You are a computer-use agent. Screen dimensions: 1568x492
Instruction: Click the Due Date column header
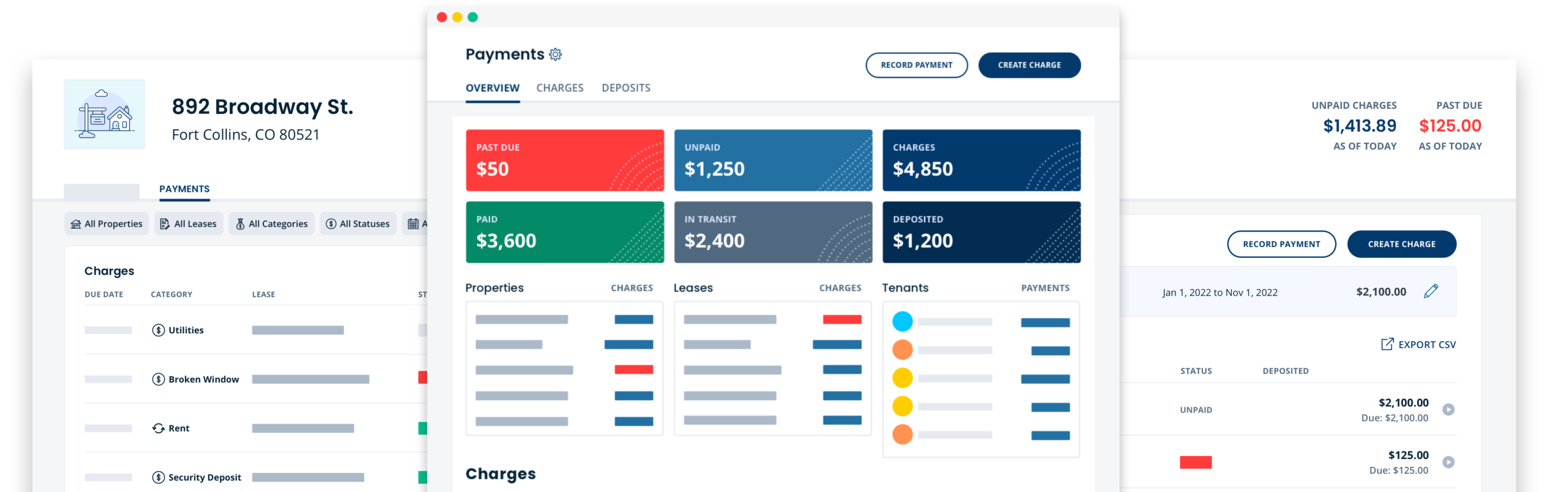pyautogui.click(x=104, y=294)
